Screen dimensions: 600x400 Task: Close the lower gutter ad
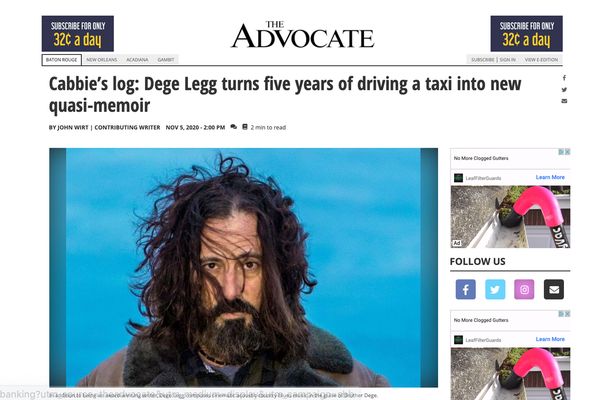(x=567, y=314)
